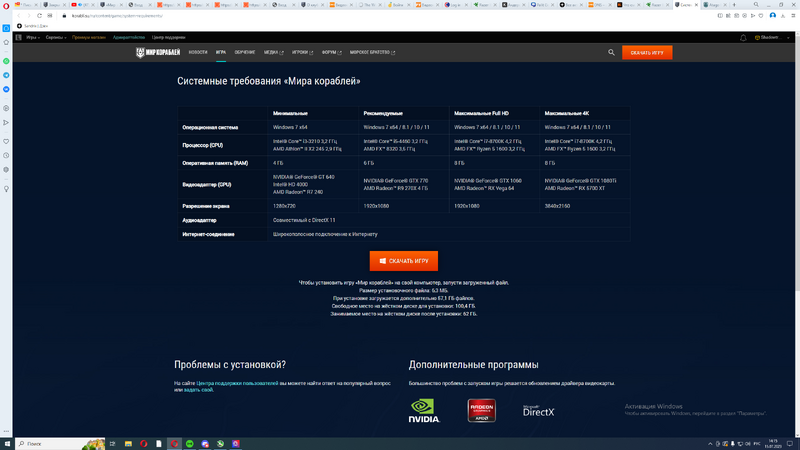Open Telegram in the Opera sidebar
The height and width of the screenshot is (450, 800).
6,75
